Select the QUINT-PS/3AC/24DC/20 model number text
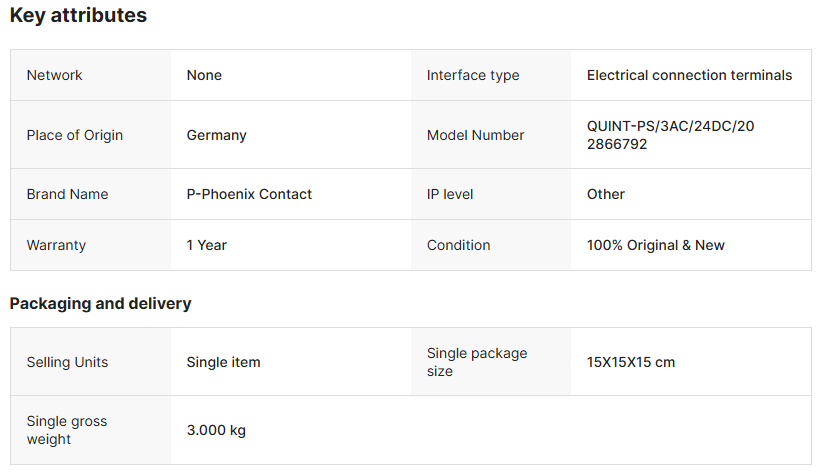 point(670,126)
